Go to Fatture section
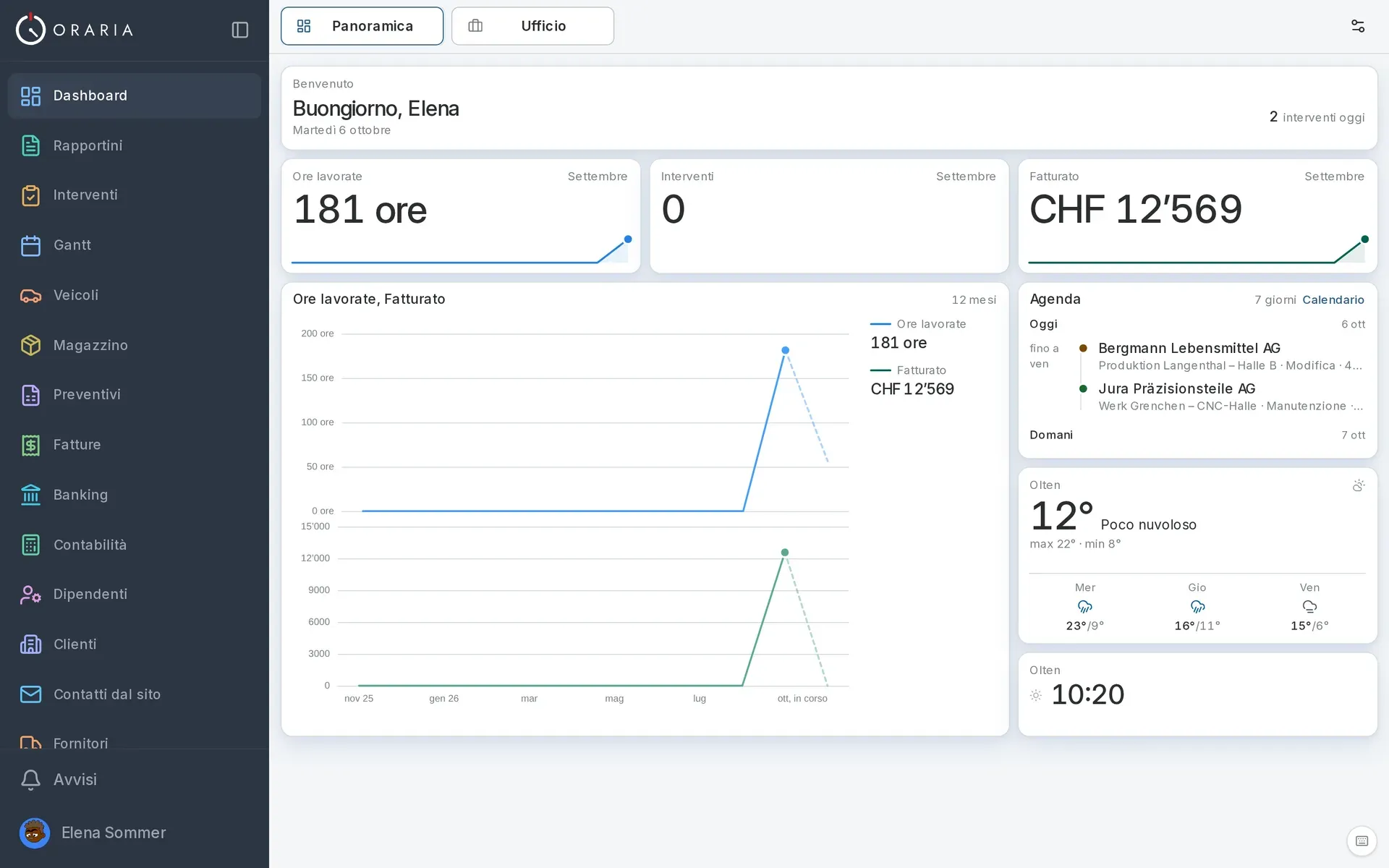 (135, 445)
